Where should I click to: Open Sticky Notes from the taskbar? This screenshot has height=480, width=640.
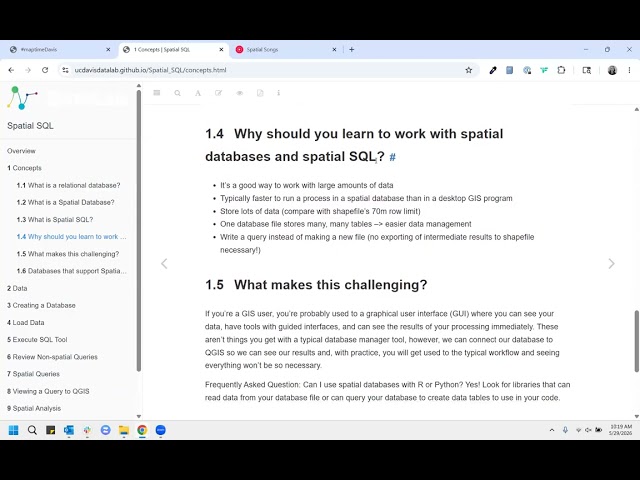point(51,430)
